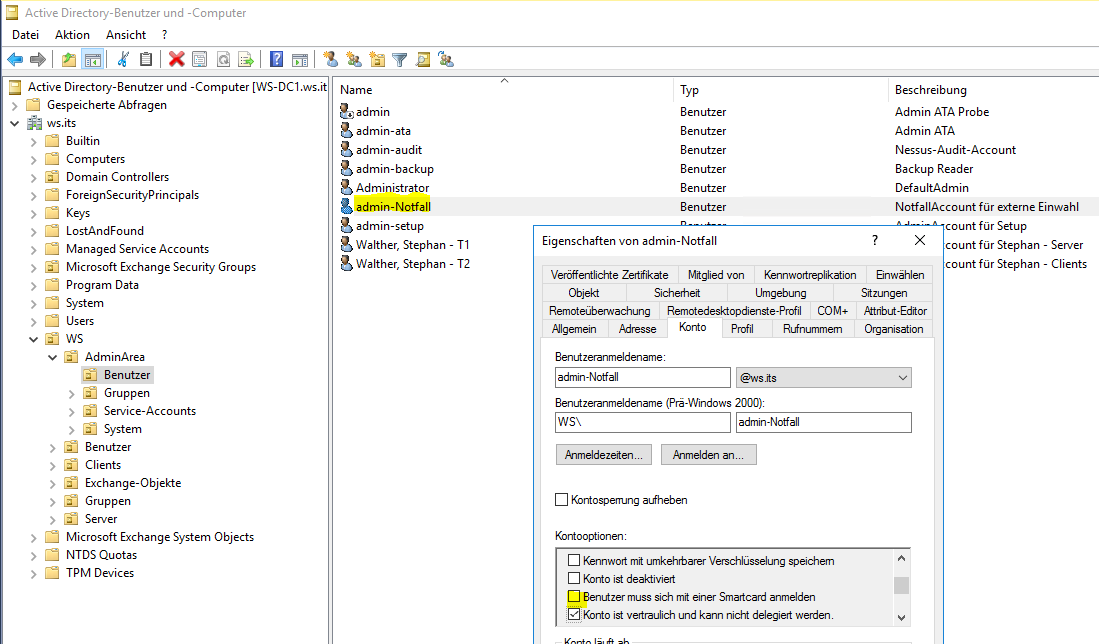This screenshot has height=644, width=1099.
Task: Uncheck Konto ist vertraulich checkbox
Action: click(x=574, y=615)
